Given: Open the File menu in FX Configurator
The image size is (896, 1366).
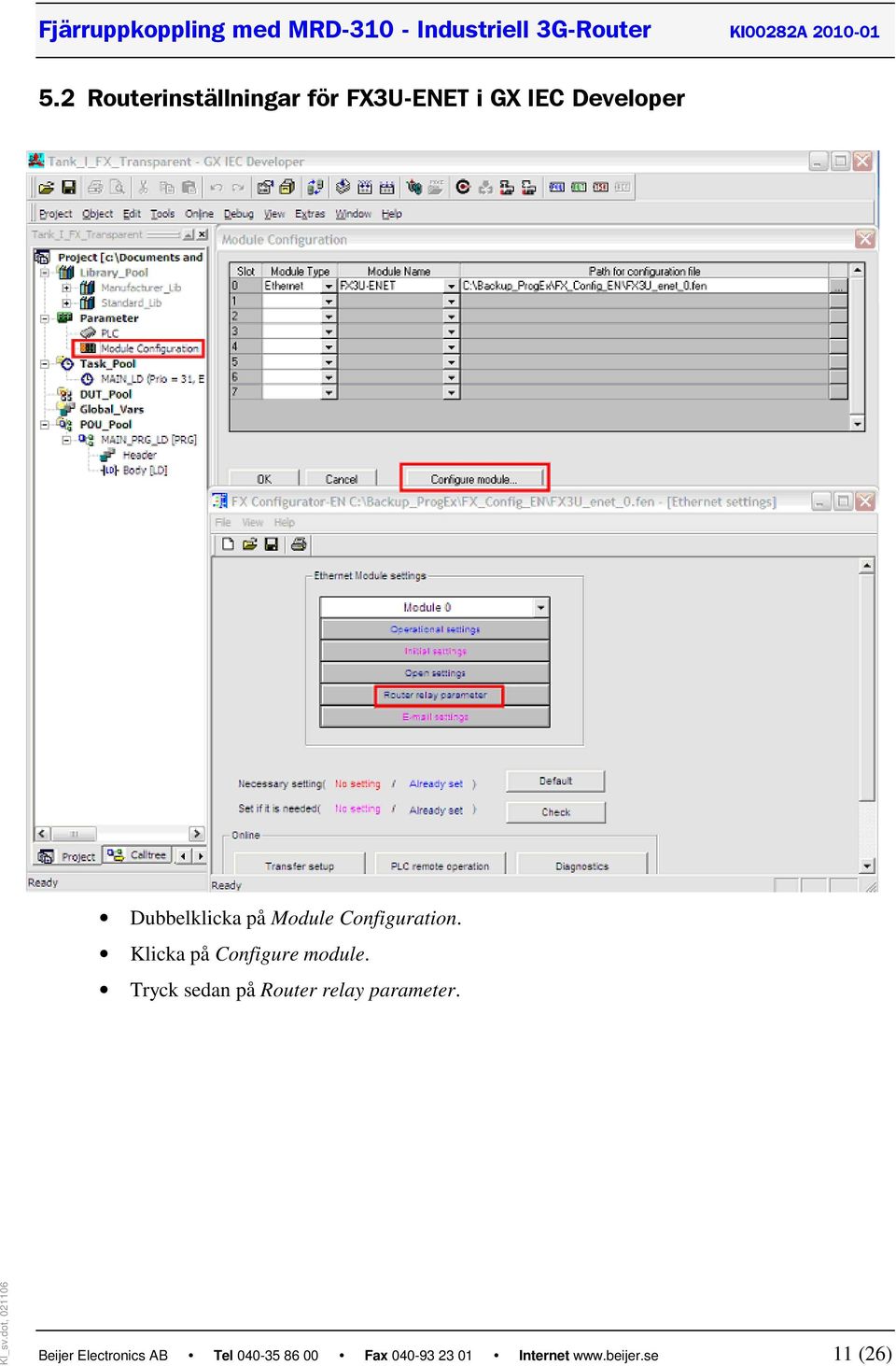Looking at the screenshot, I should point(223,523).
